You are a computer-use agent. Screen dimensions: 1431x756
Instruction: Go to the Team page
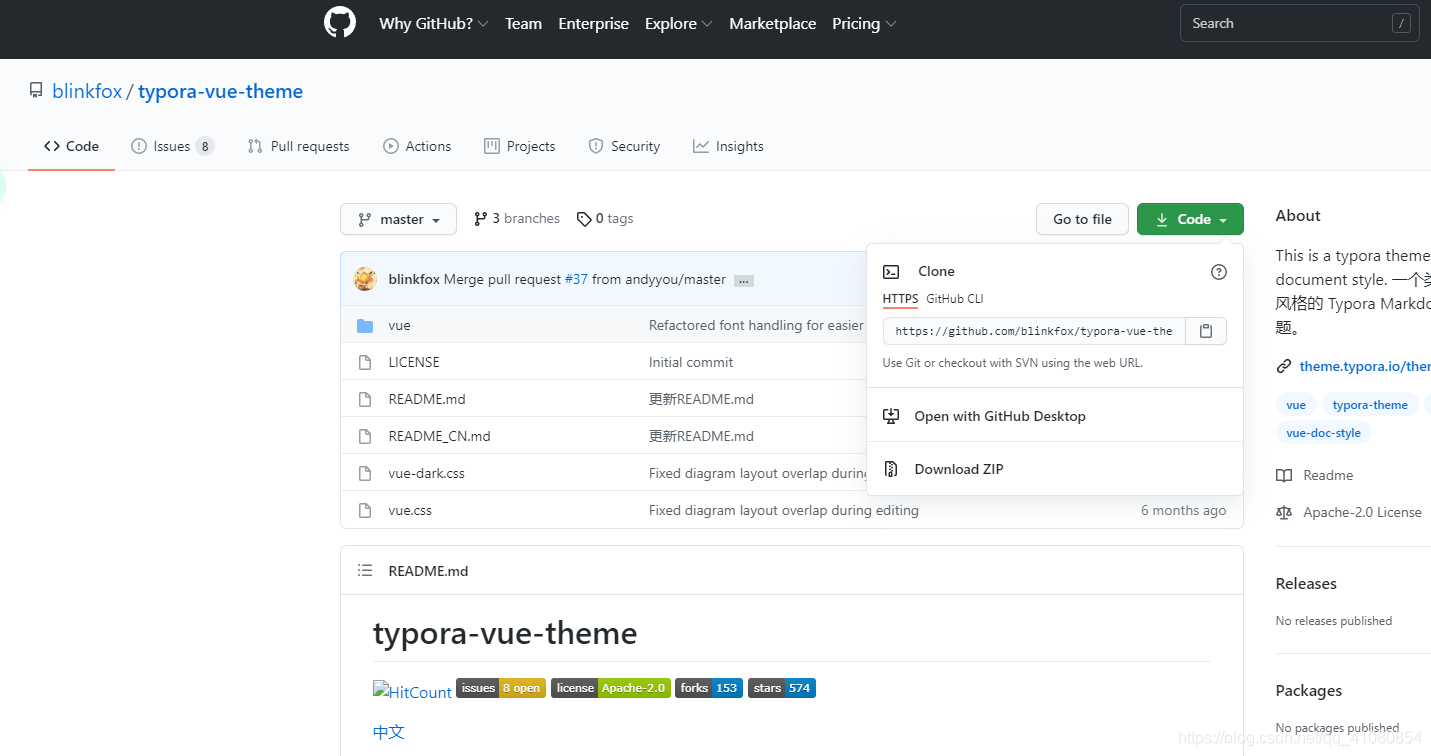[523, 23]
